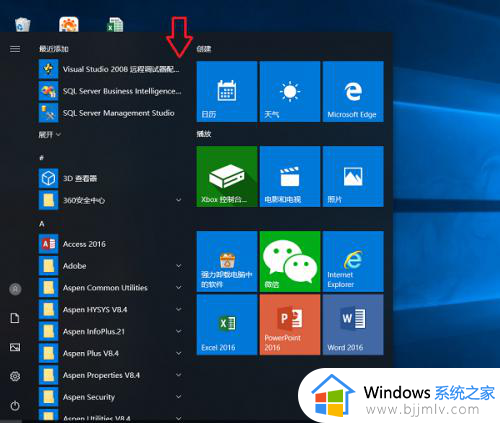The width and height of the screenshot is (500, 423).
Task: Click the # letter heading in app list
Action: point(41,157)
